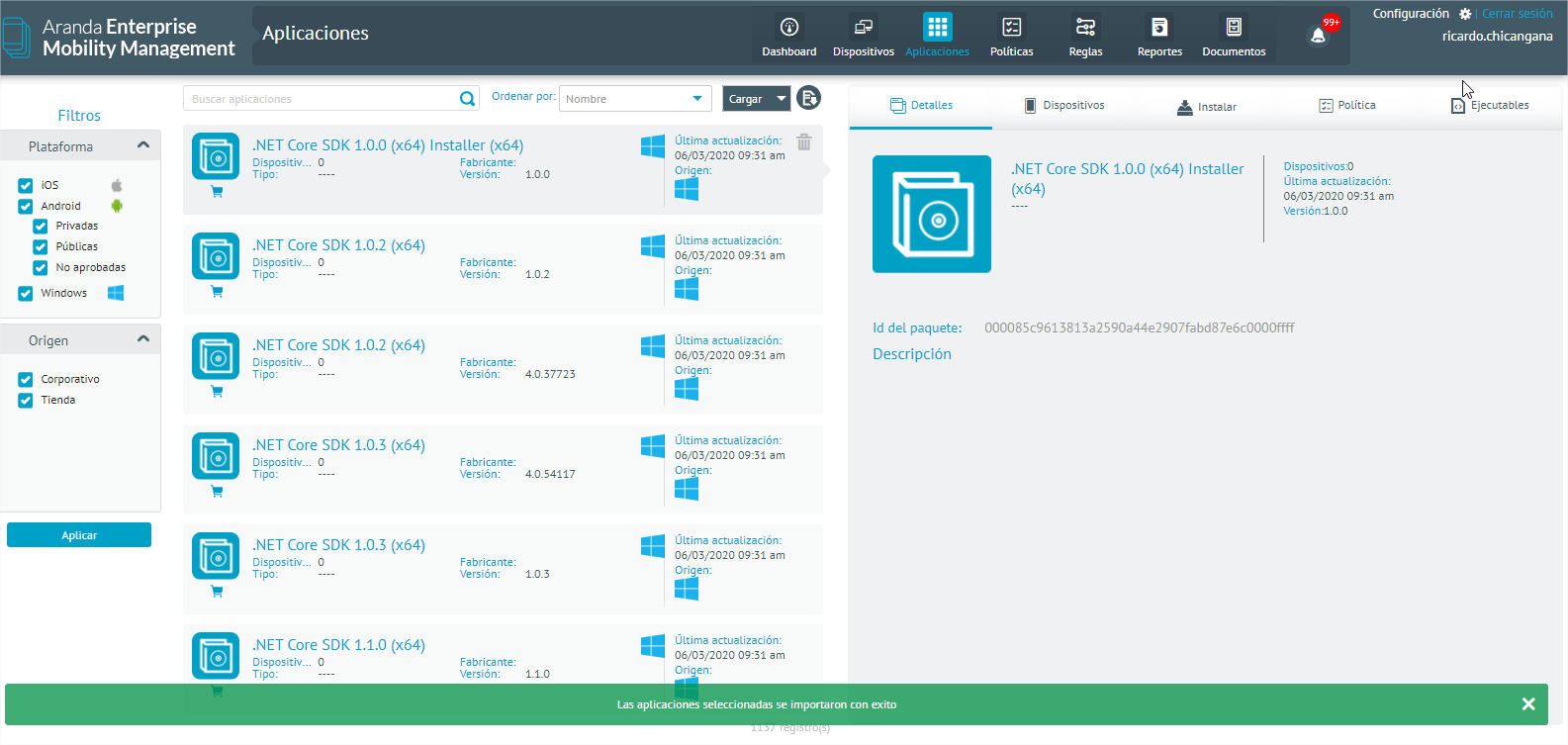This screenshot has height=745, width=1568.
Task: Click Windows origin icon of .NET Core SDK 1.0.0 Installer
Action: [687, 189]
